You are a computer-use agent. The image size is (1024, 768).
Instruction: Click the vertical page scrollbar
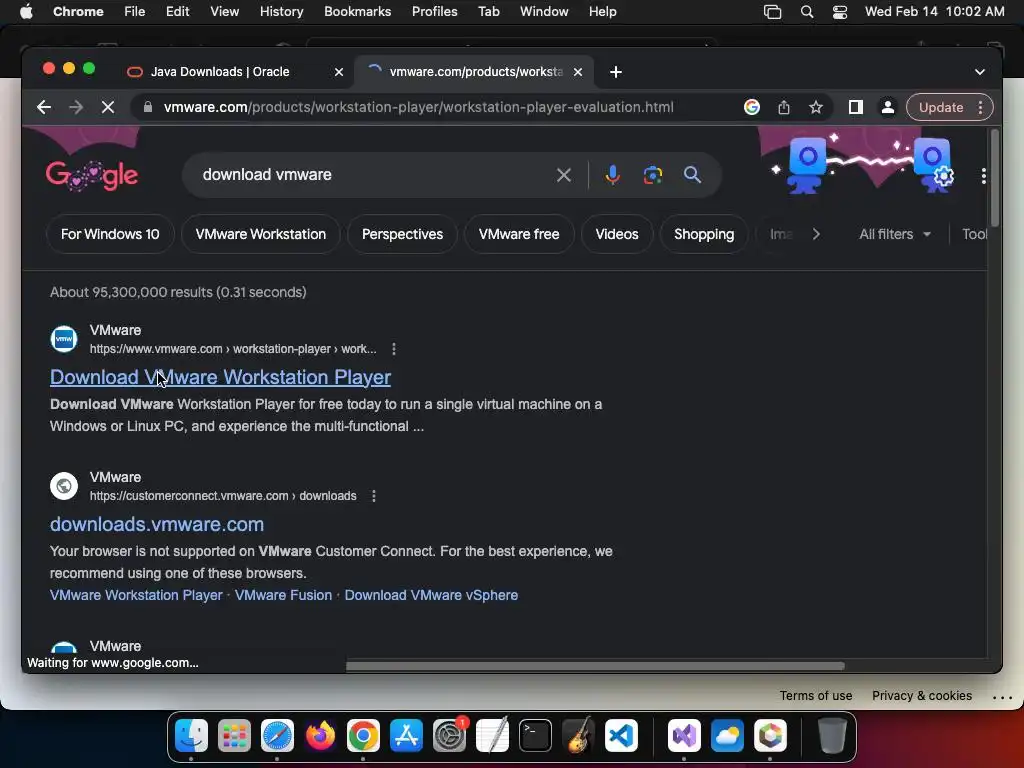click(995, 178)
